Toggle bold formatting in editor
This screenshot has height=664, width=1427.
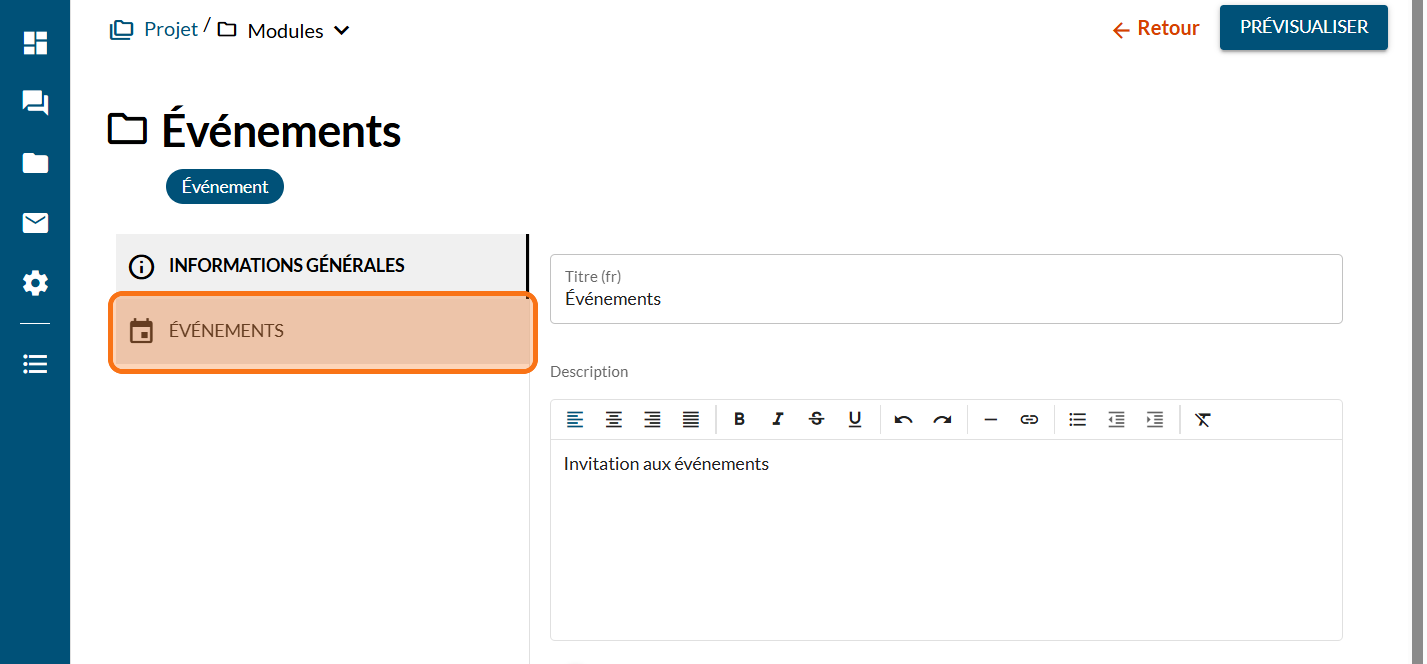(739, 420)
